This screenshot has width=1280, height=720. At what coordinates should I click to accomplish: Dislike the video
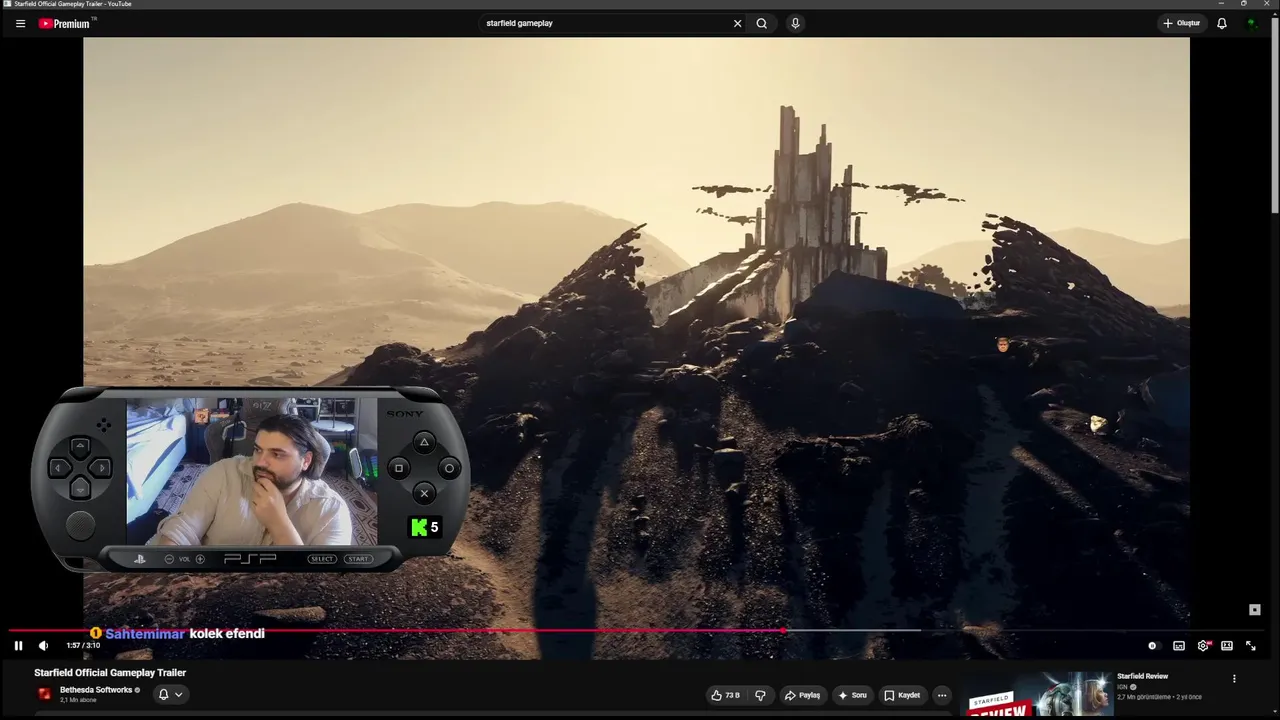click(x=760, y=695)
